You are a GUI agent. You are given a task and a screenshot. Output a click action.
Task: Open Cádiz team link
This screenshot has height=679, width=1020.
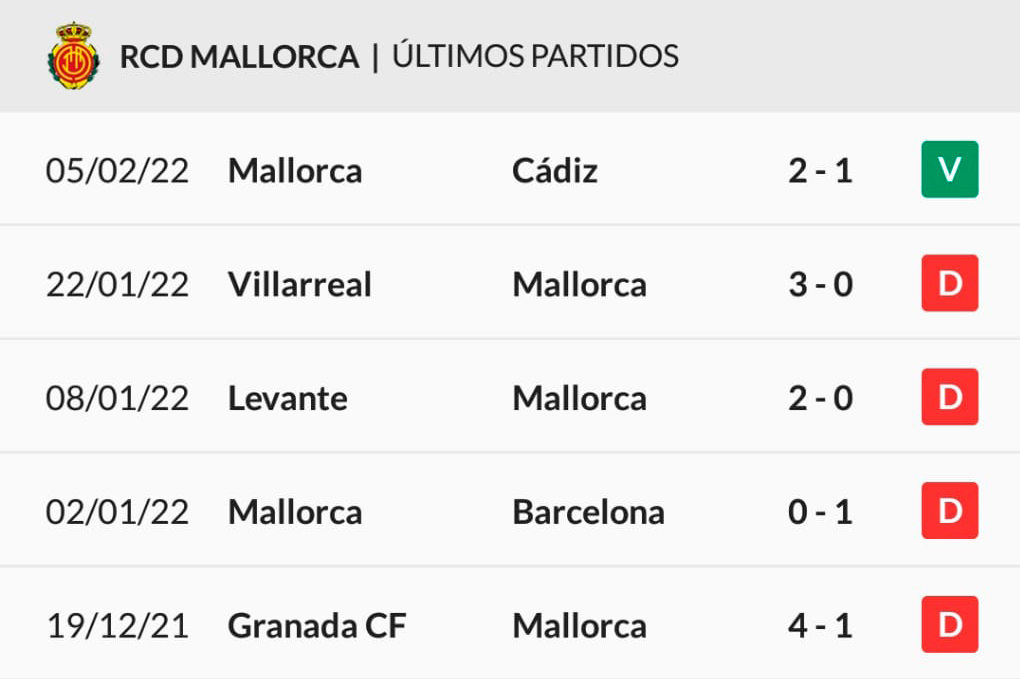click(555, 170)
